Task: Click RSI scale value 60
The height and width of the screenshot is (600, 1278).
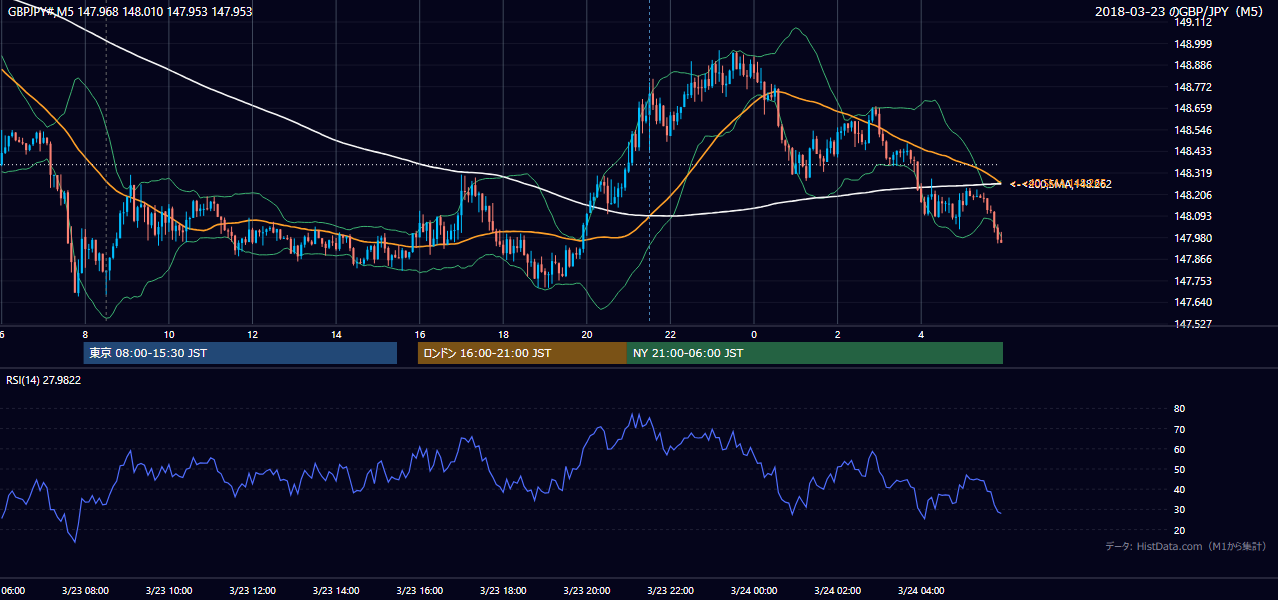Action: [x=1179, y=449]
